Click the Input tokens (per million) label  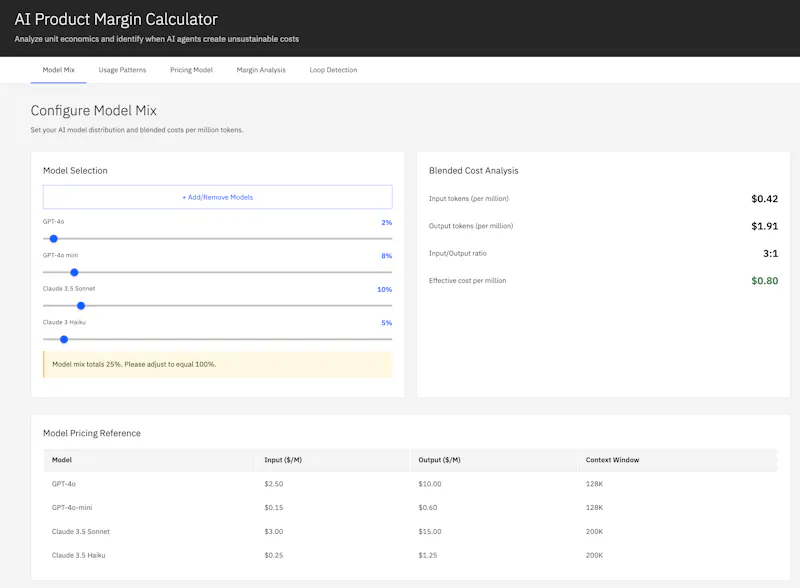click(x=468, y=199)
